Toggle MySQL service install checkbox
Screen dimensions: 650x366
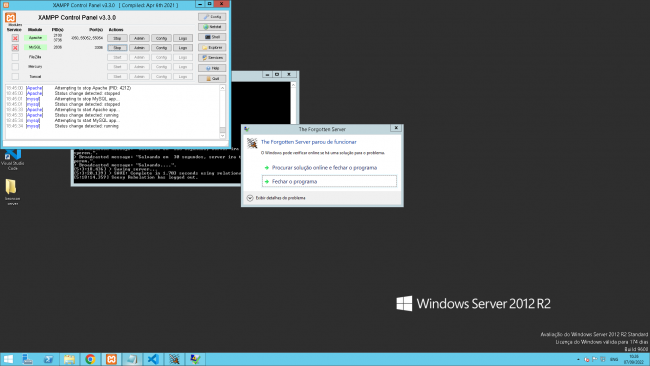[x=15, y=48]
